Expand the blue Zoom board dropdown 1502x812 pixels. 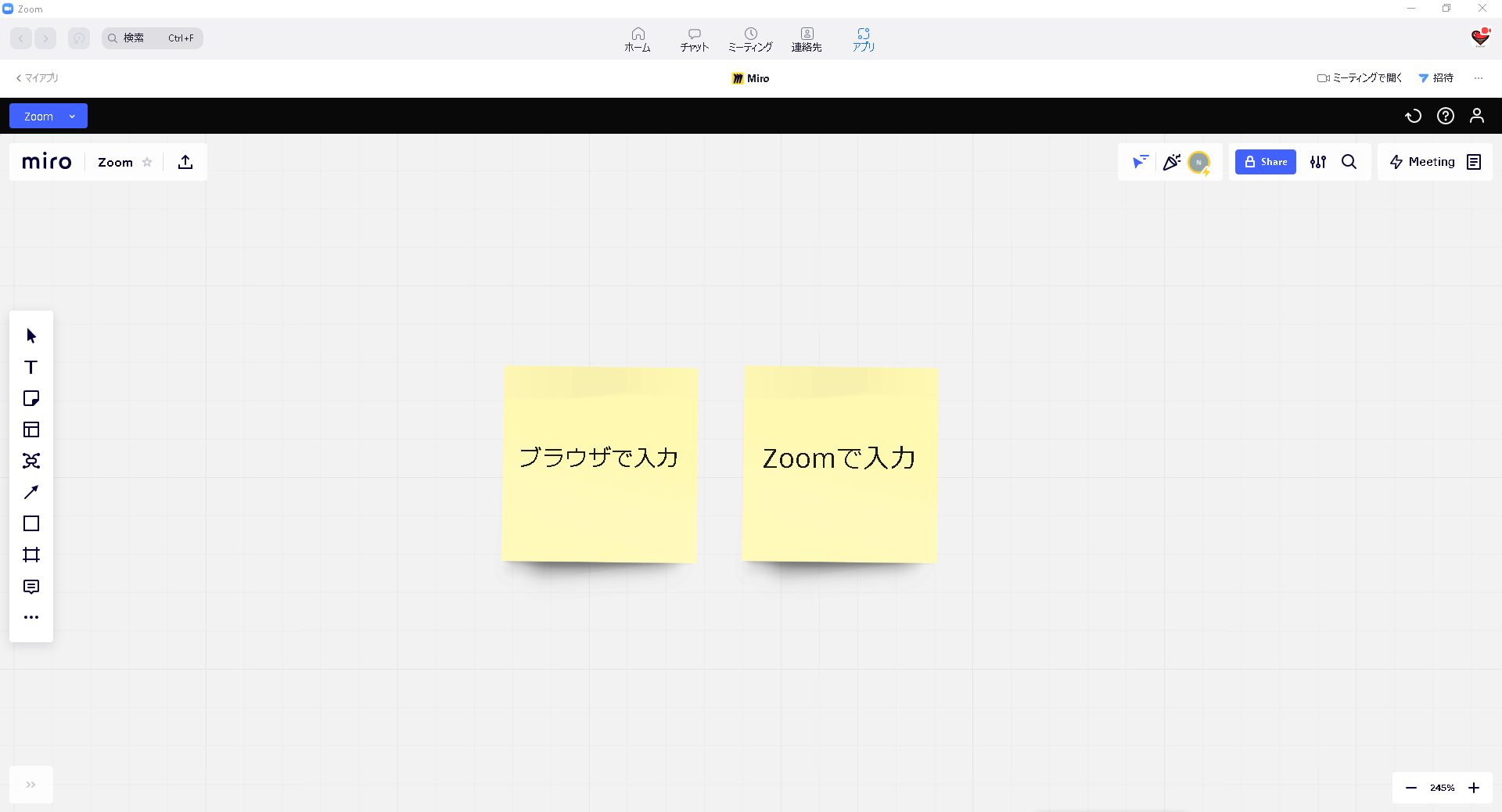[x=49, y=116]
